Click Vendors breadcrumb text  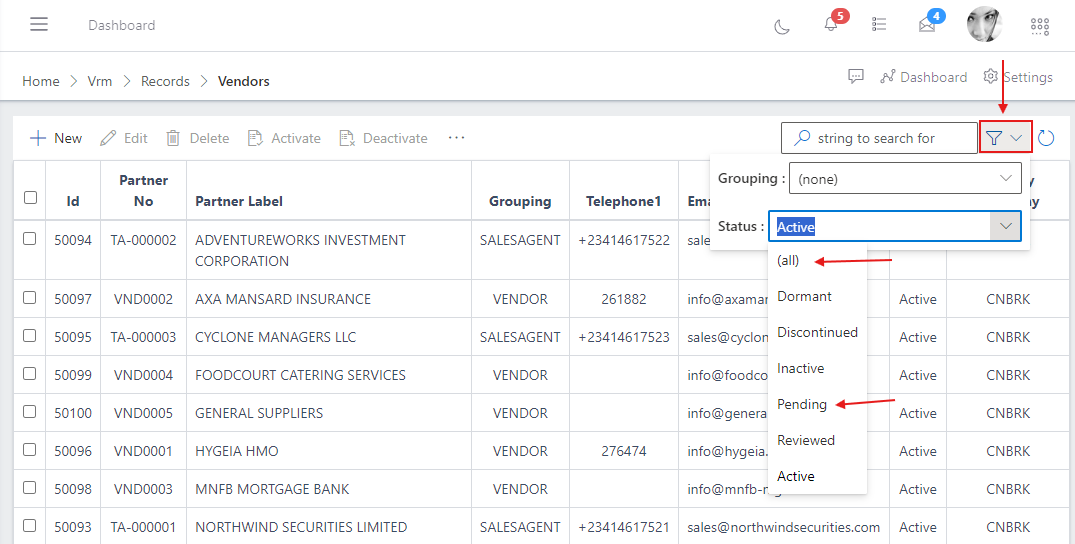pos(243,81)
